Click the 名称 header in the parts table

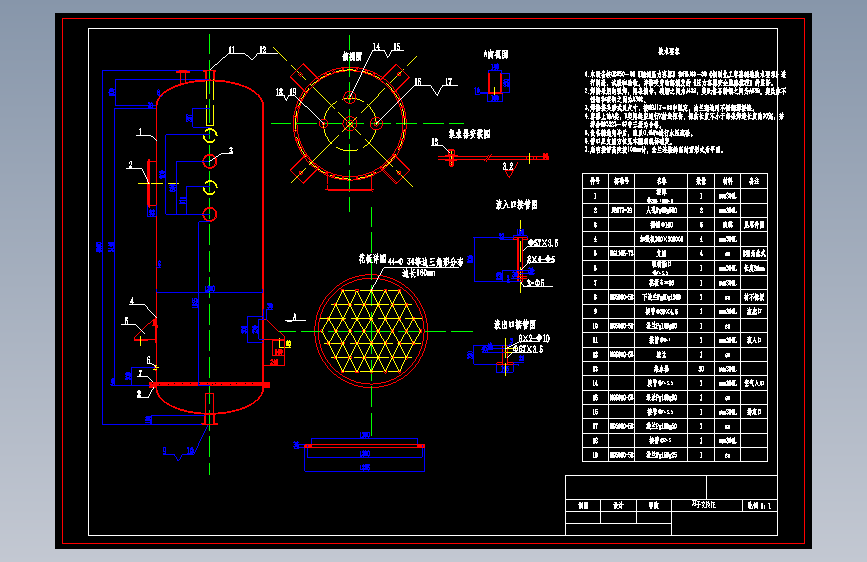tap(661, 181)
